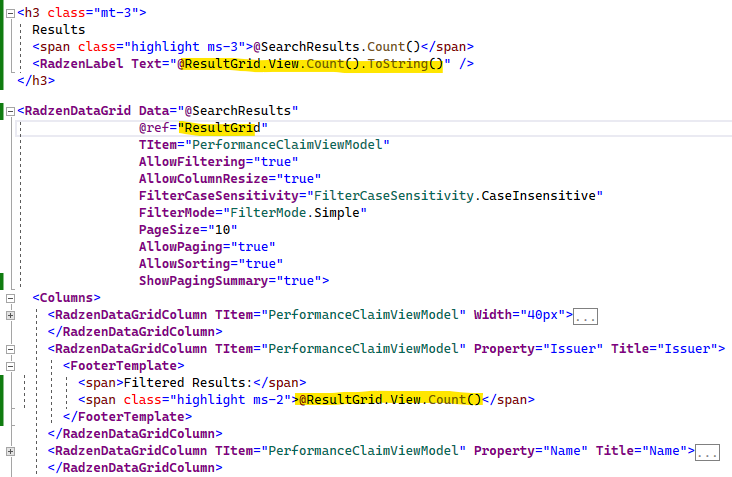The width and height of the screenshot is (732, 477).
Task: Collapse the Issuer RadzenDataGridColumn block
Action: (10, 349)
